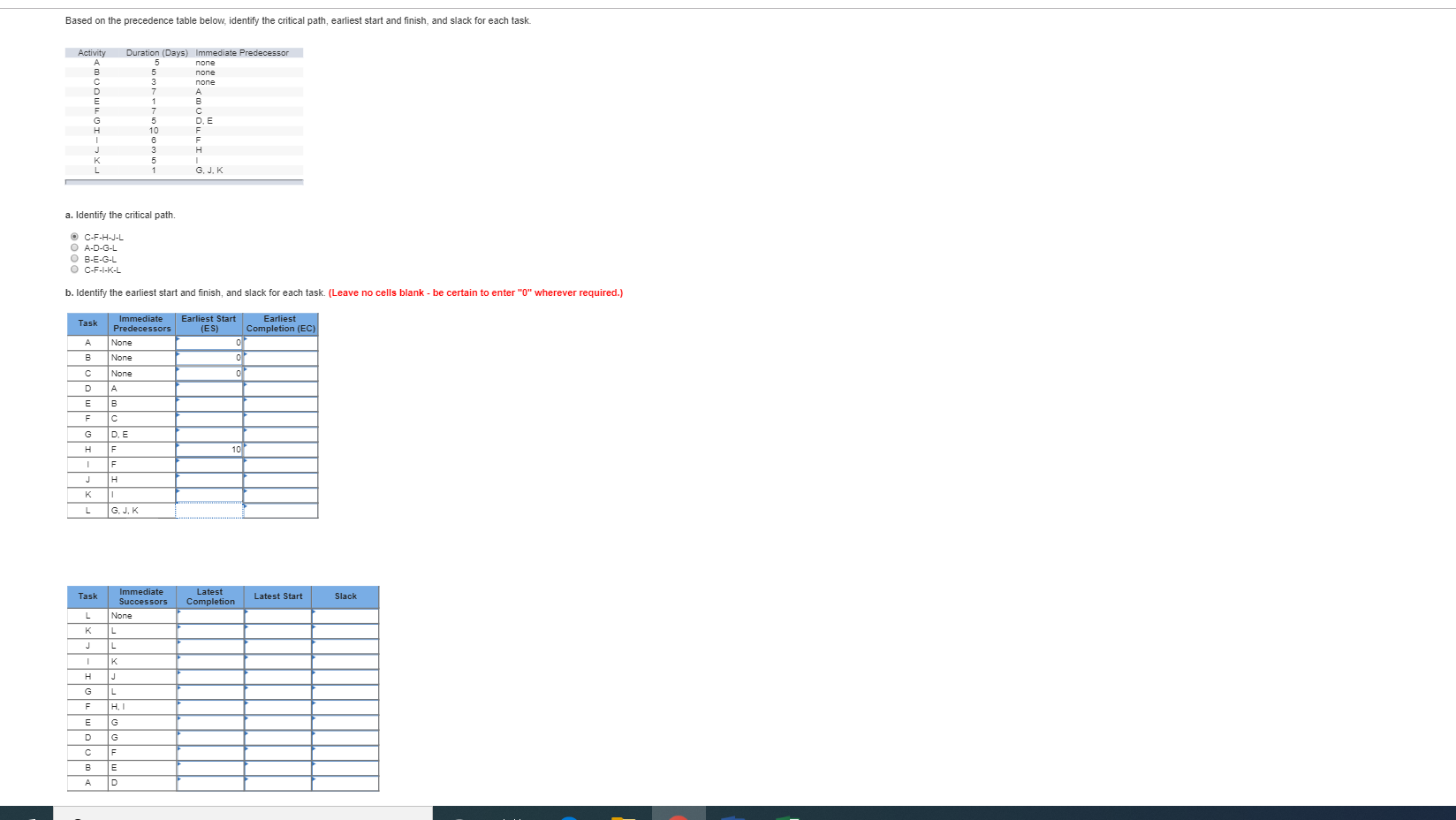The width and height of the screenshot is (1456, 820).
Task: Click the horizontal scrollbar below the precedence table
Action: click(184, 182)
